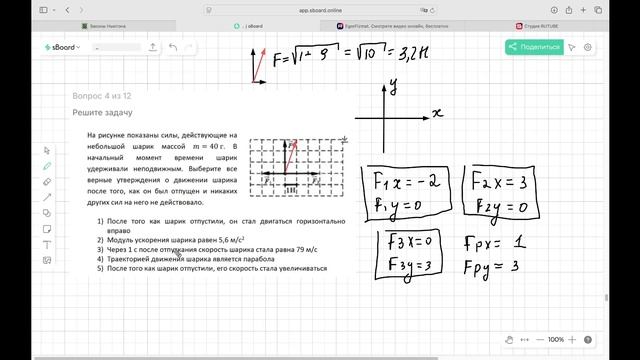
Task: Zoom out with the minus button
Action: coord(540,340)
